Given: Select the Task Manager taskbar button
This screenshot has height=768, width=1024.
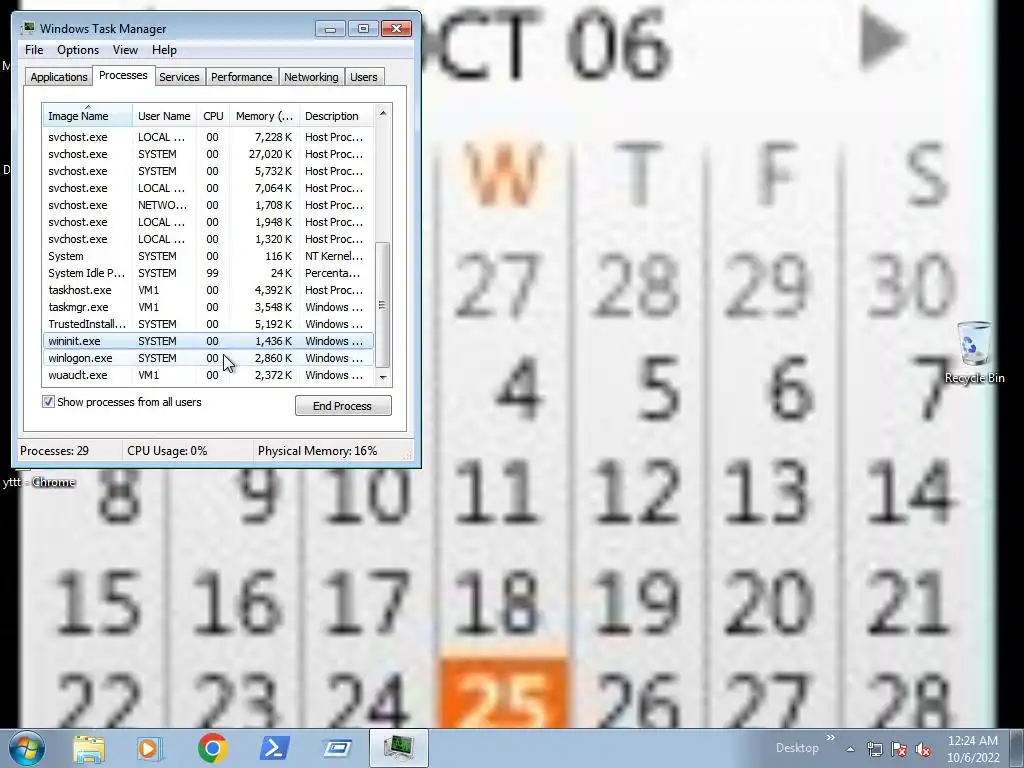Looking at the screenshot, I should coord(399,748).
